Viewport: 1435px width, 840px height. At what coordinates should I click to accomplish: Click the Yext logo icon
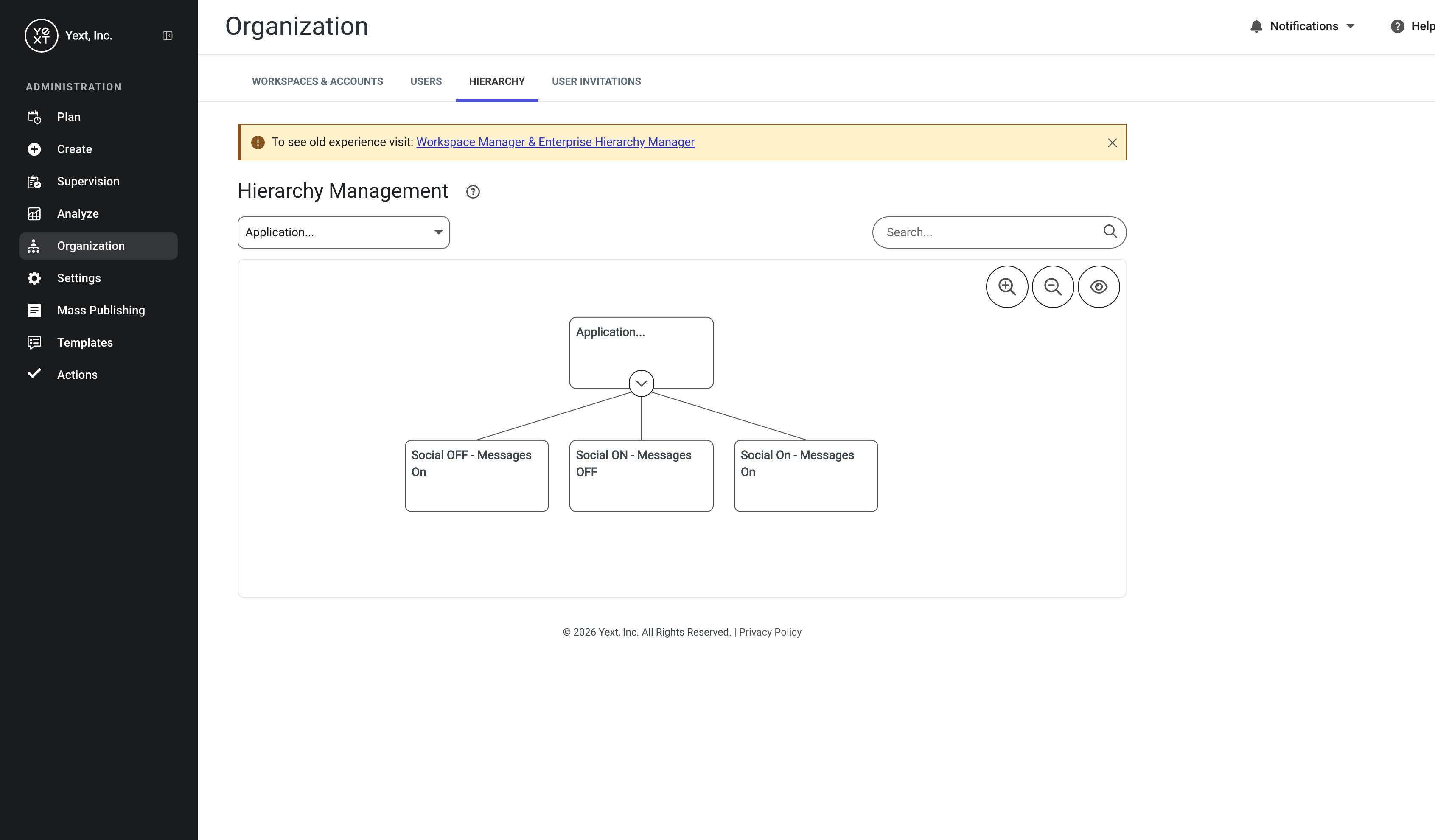42,35
